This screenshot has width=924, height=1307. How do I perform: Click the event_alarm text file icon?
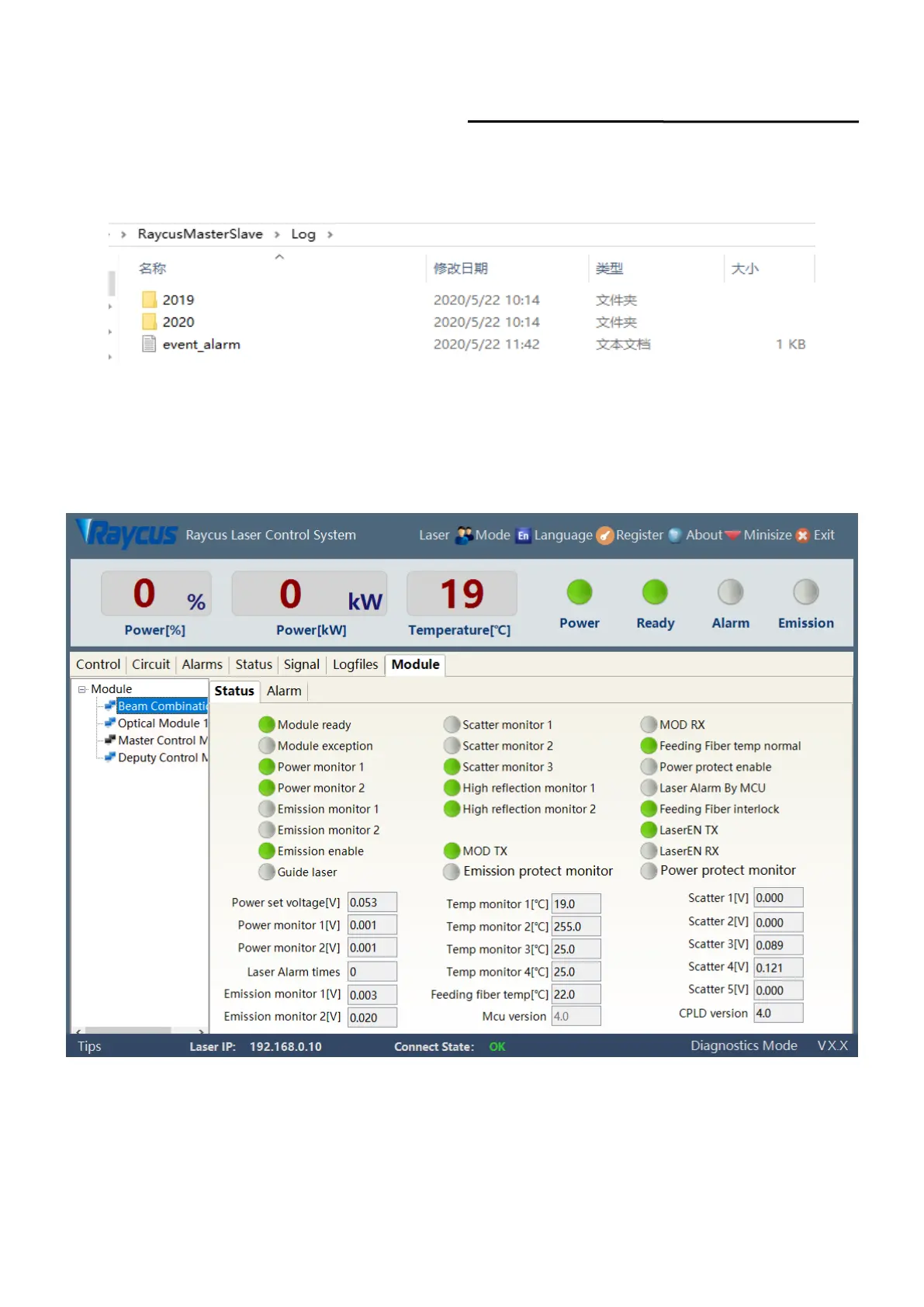point(149,344)
